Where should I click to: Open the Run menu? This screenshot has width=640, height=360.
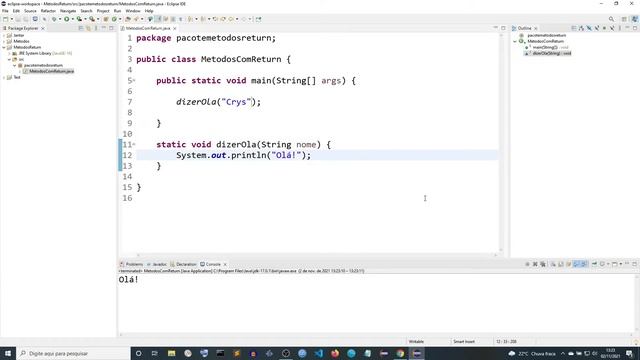118,11
